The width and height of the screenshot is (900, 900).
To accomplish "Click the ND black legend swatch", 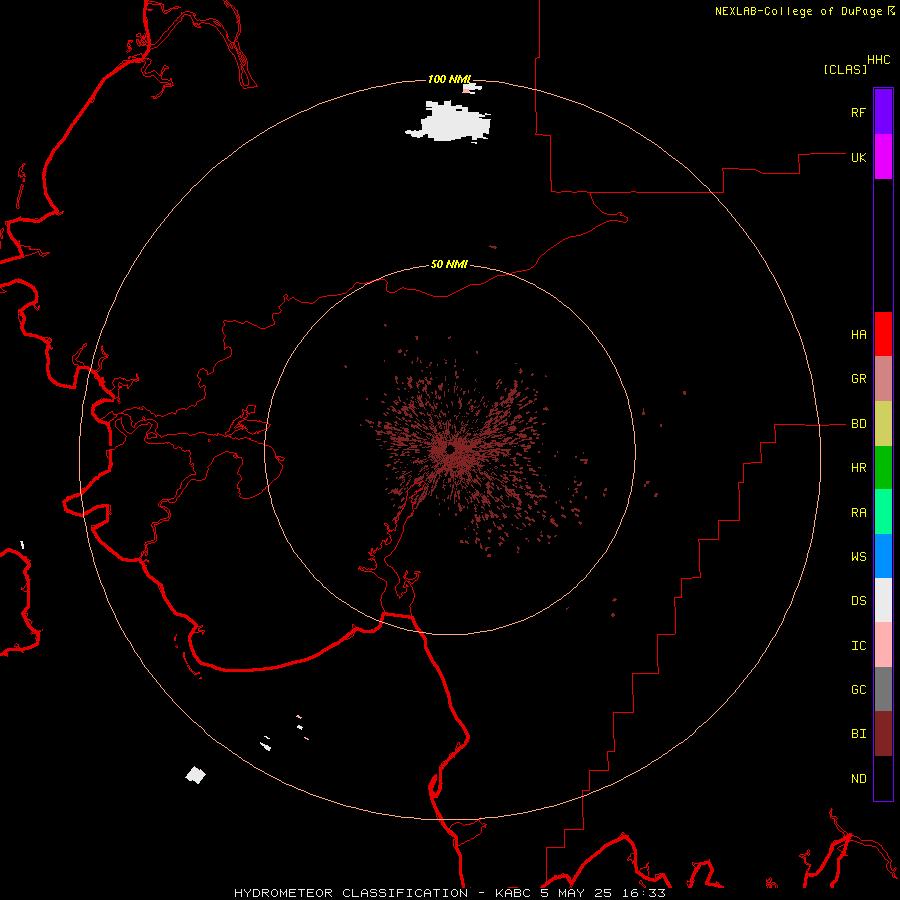I will 883,778.
